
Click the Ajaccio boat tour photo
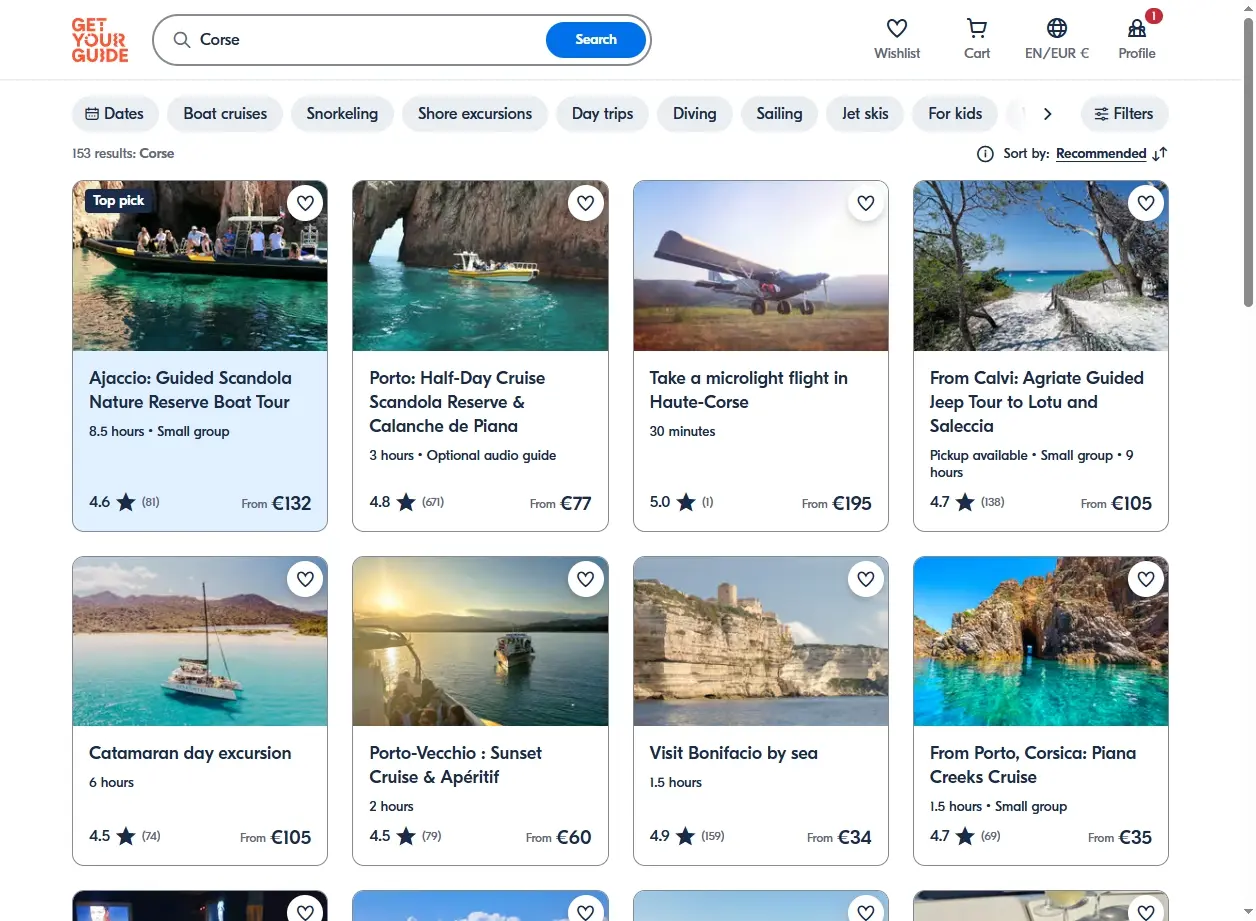coord(200,266)
